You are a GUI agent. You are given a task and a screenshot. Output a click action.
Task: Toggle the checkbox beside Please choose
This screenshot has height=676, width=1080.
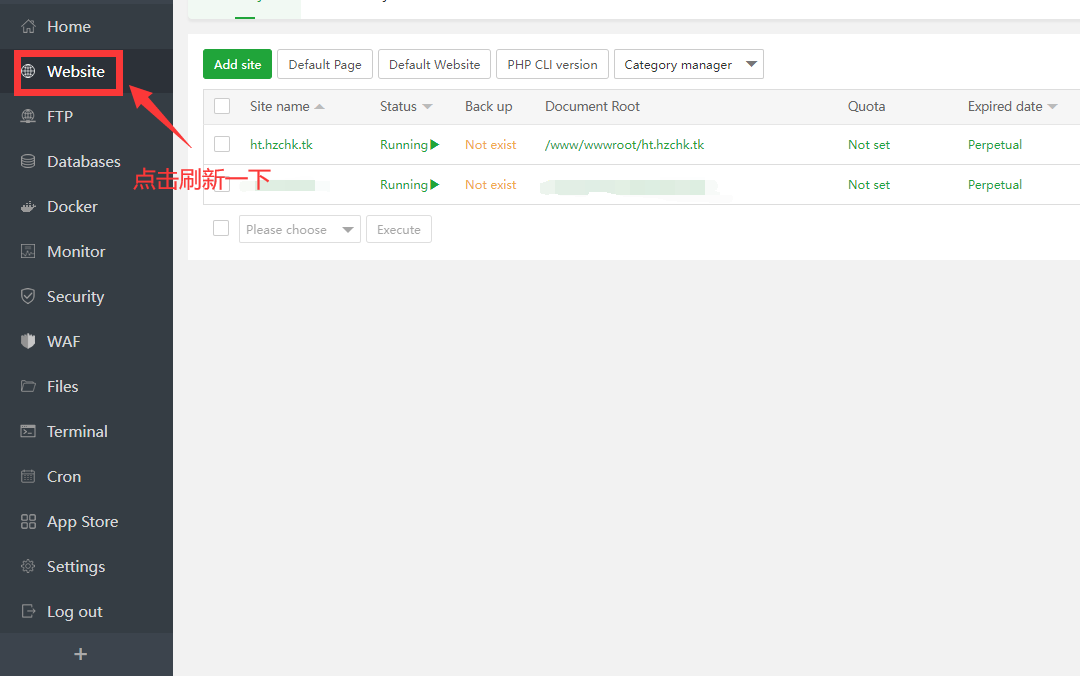point(221,229)
